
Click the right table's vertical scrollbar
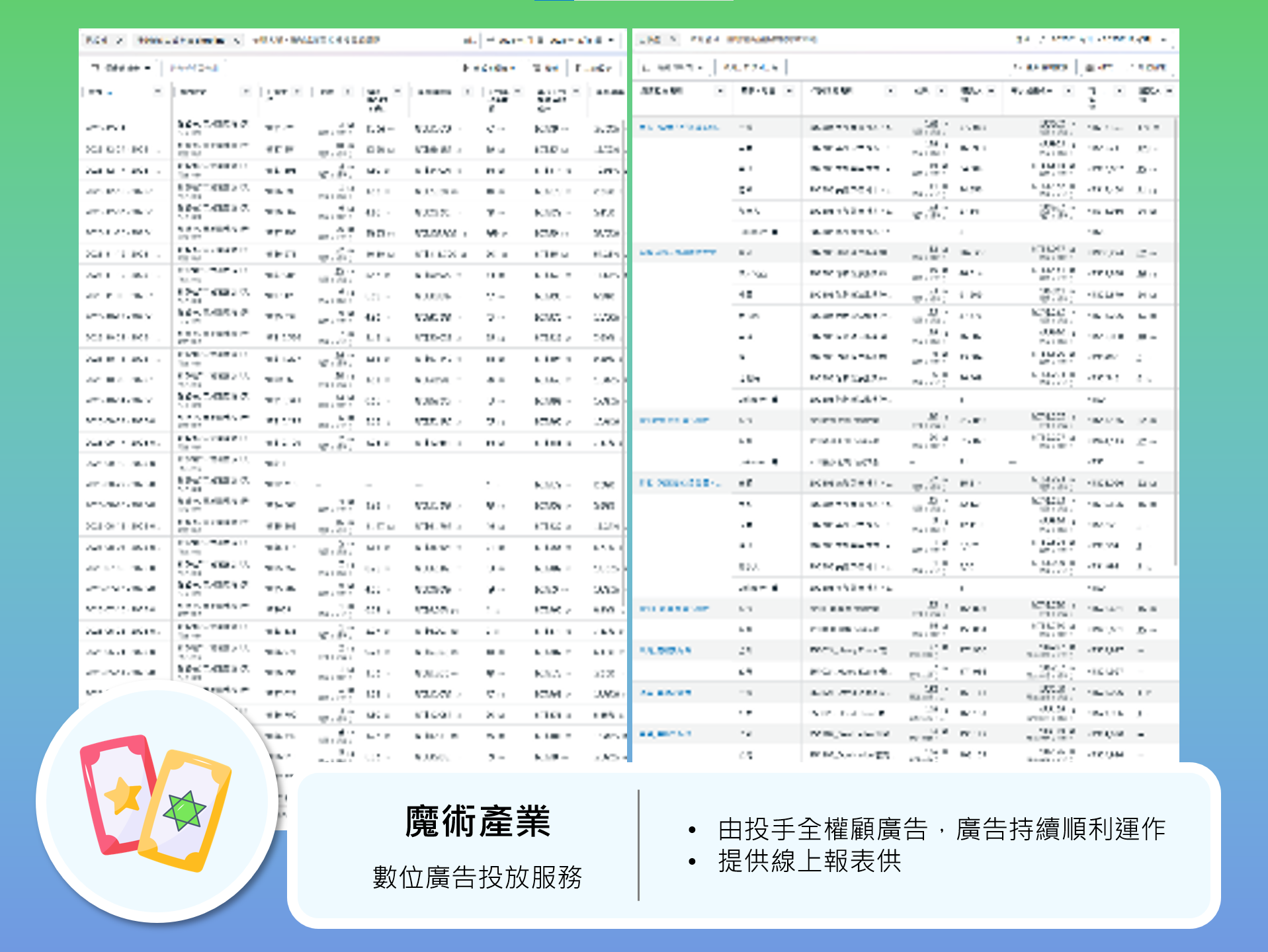coord(1175,331)
